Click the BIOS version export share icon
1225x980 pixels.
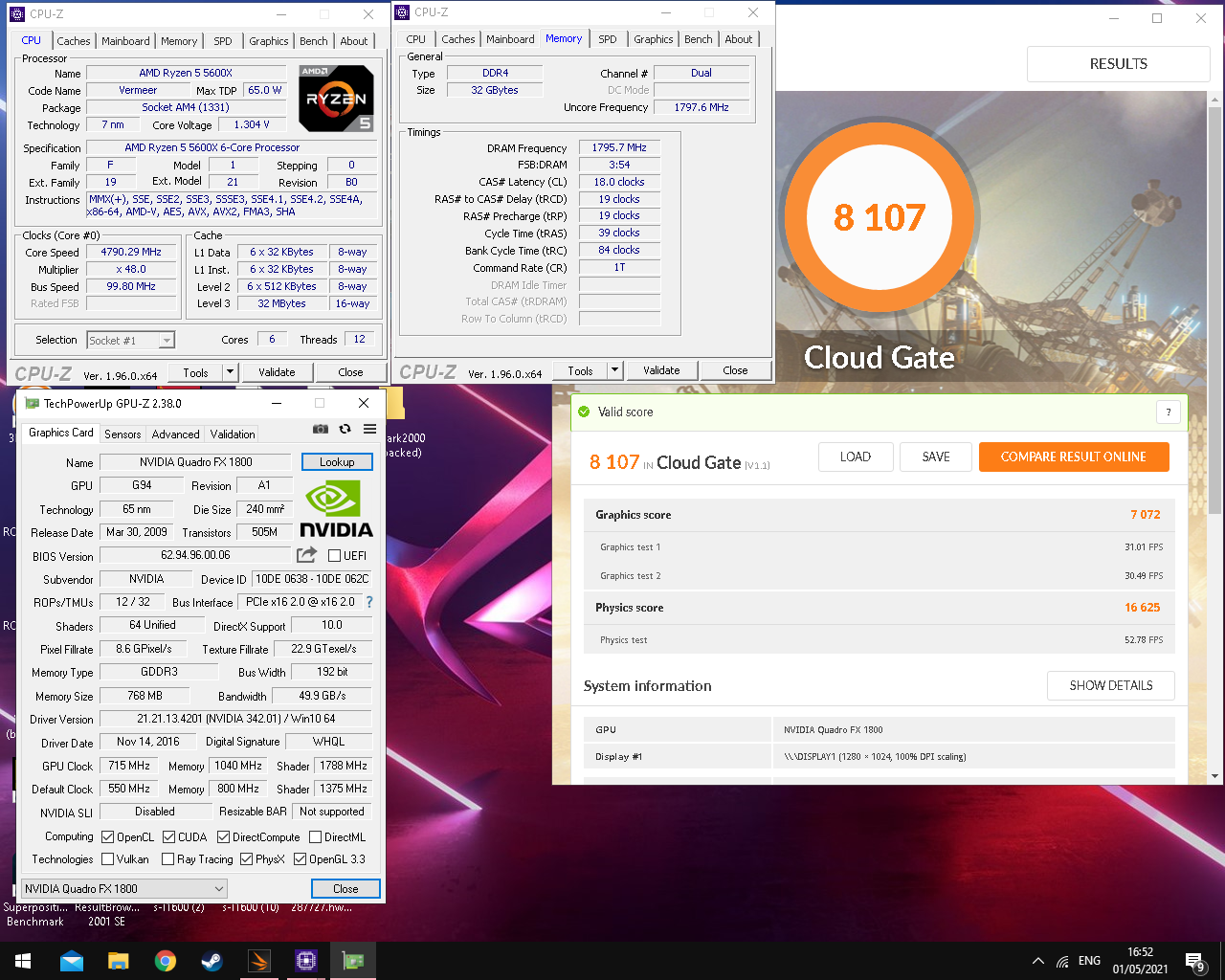(x=306, y=555)
